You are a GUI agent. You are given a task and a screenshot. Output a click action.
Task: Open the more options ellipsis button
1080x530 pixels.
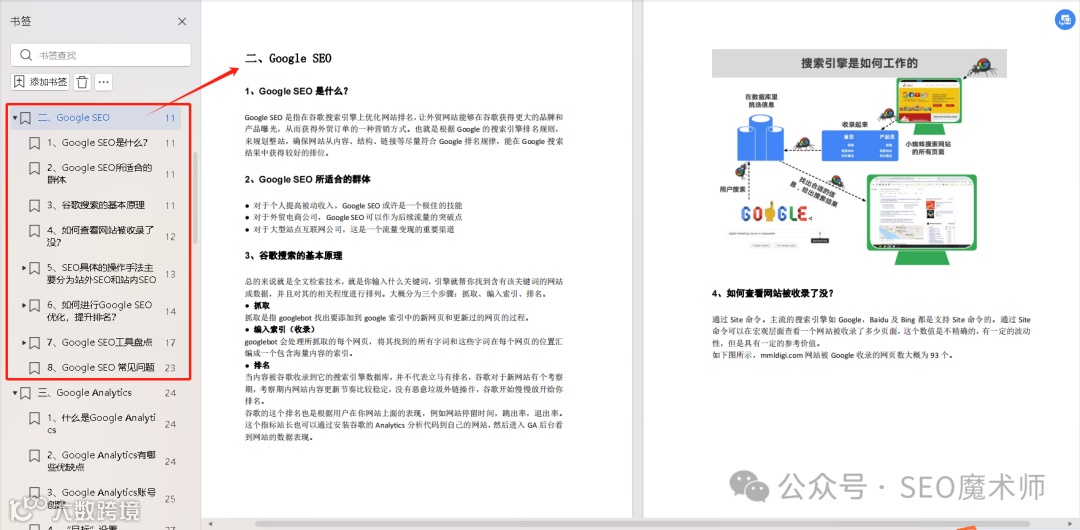tap(104, 82)
